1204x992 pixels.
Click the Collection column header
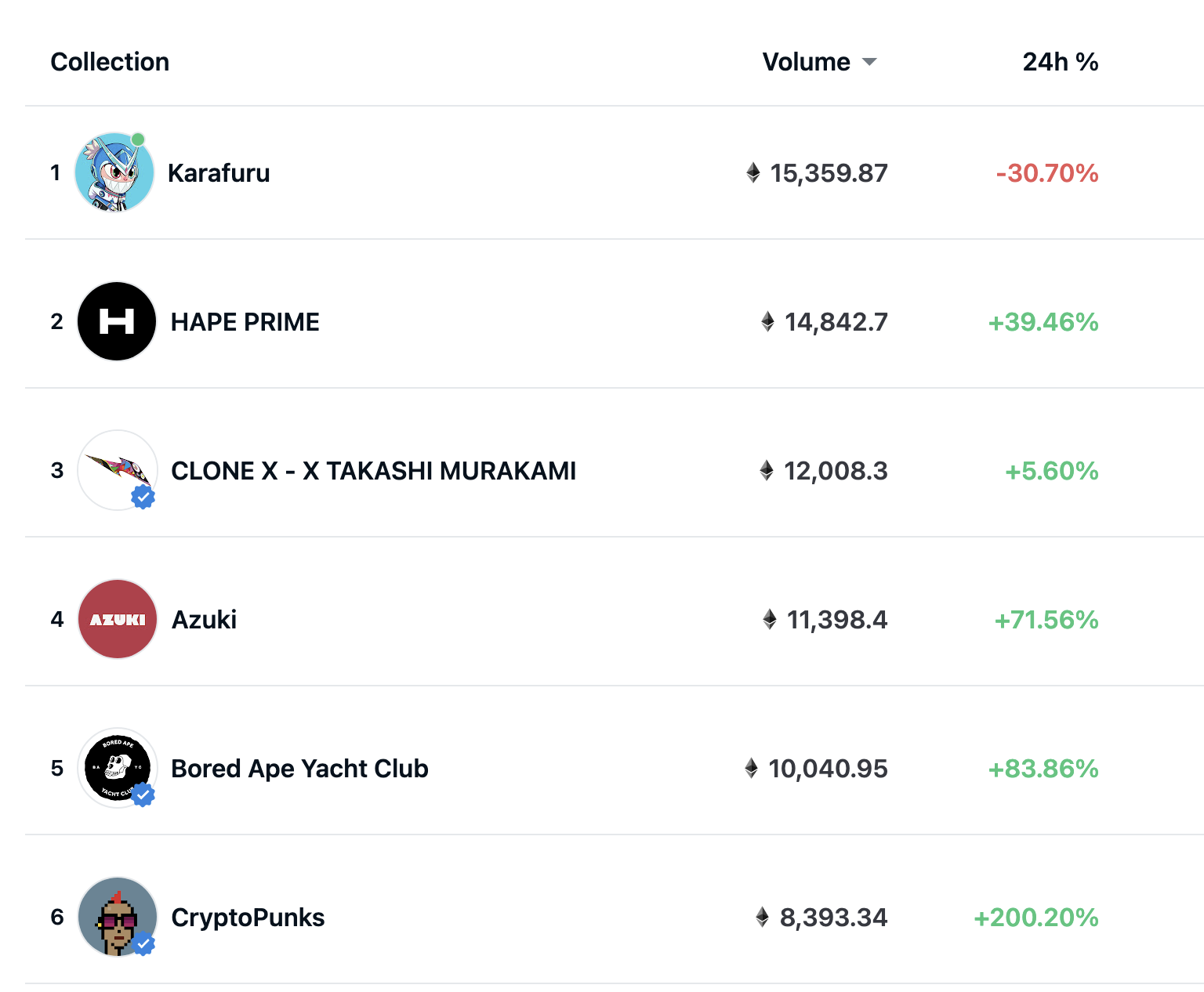110,62
